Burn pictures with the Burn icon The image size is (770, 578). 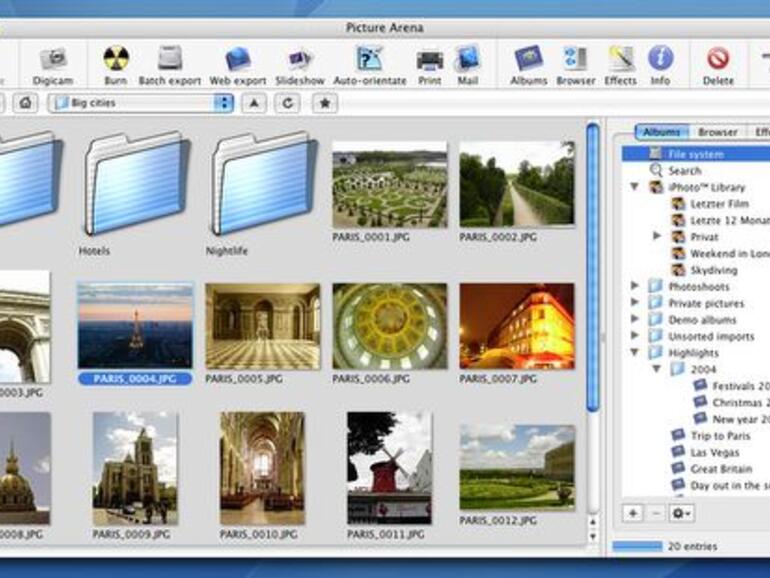tap(116, 60)
